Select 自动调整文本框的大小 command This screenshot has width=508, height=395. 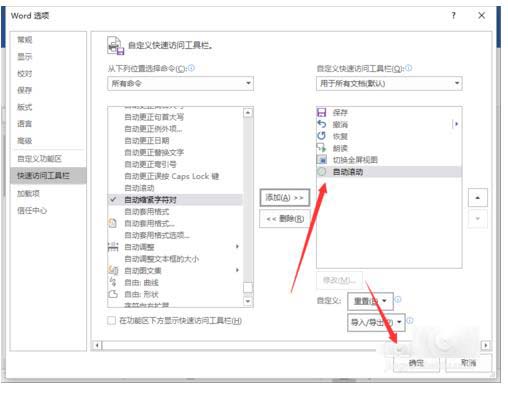(x=175, y=259)
